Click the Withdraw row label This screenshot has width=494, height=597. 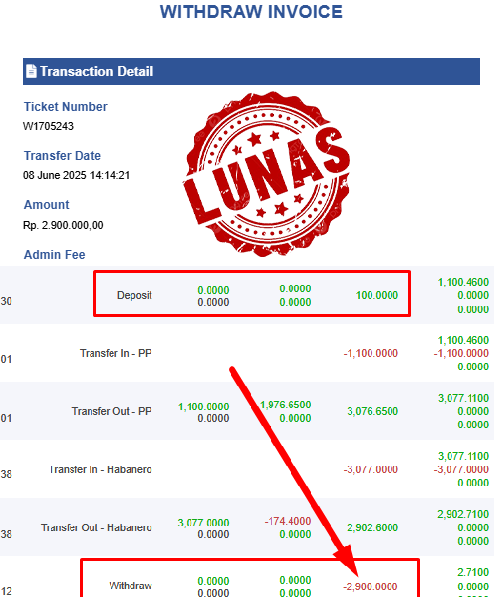pos(130,585)
